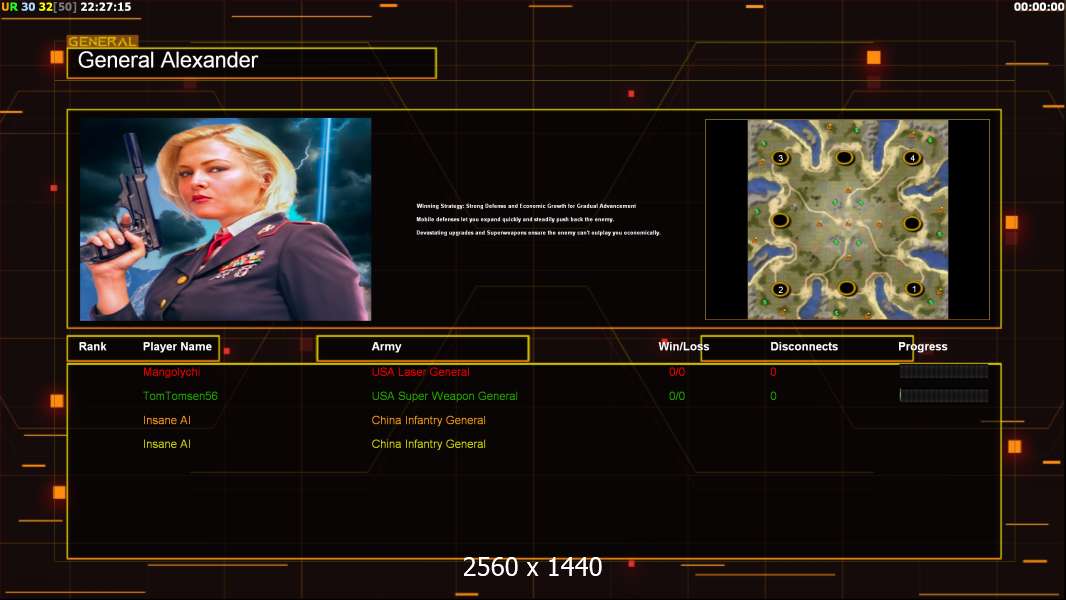Select the unnumbered start spot between 2 and 1
Image resolution: width=1066 pixels, height=600 pixels.
tap(846, 288)
